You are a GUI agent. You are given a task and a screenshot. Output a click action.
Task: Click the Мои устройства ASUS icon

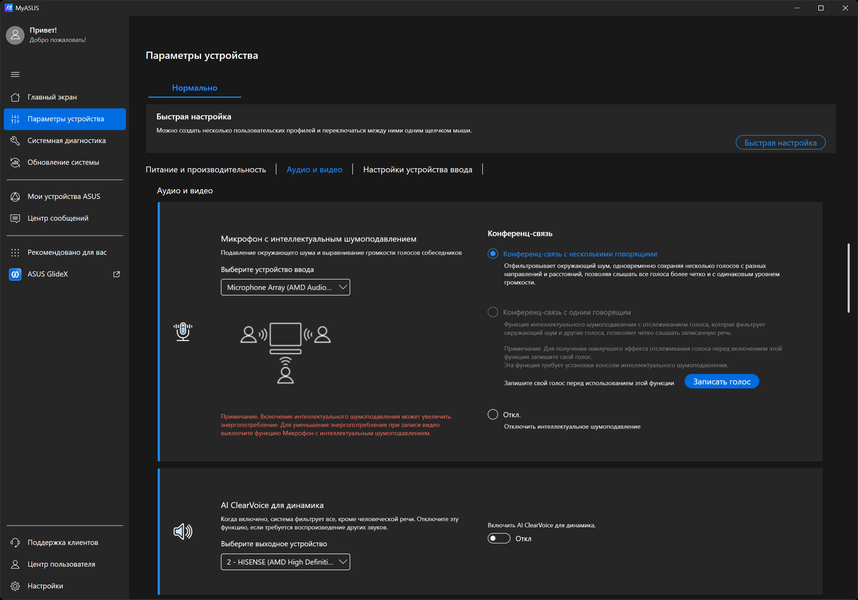[15, 196]
